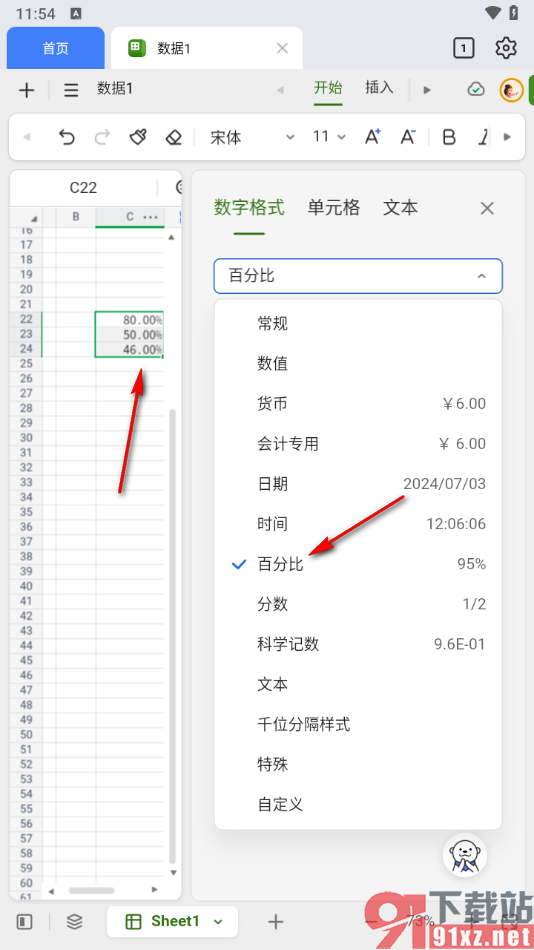Screen dimensions: 534x950
Task: Open the font name dropdown 宋体
Action: click(x=252, y=138)
